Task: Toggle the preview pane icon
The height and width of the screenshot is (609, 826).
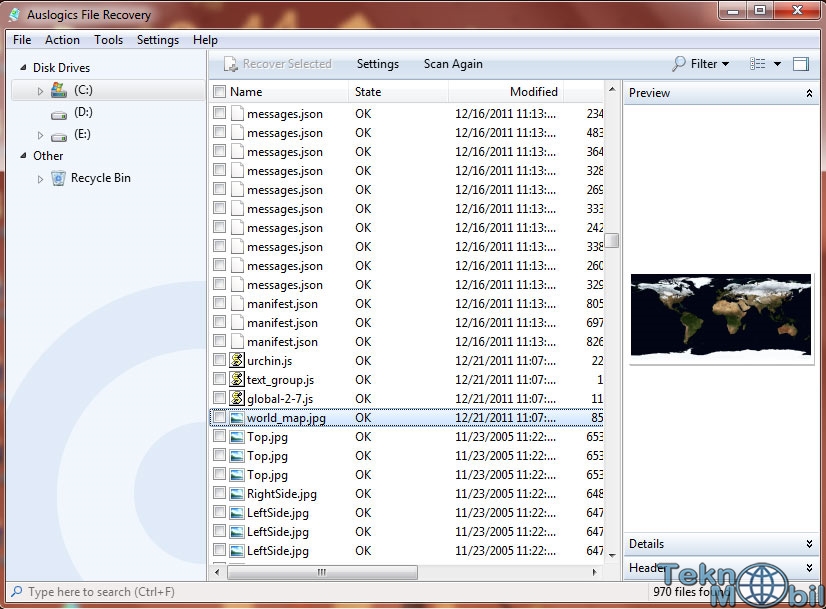Action: click(801, 64)
